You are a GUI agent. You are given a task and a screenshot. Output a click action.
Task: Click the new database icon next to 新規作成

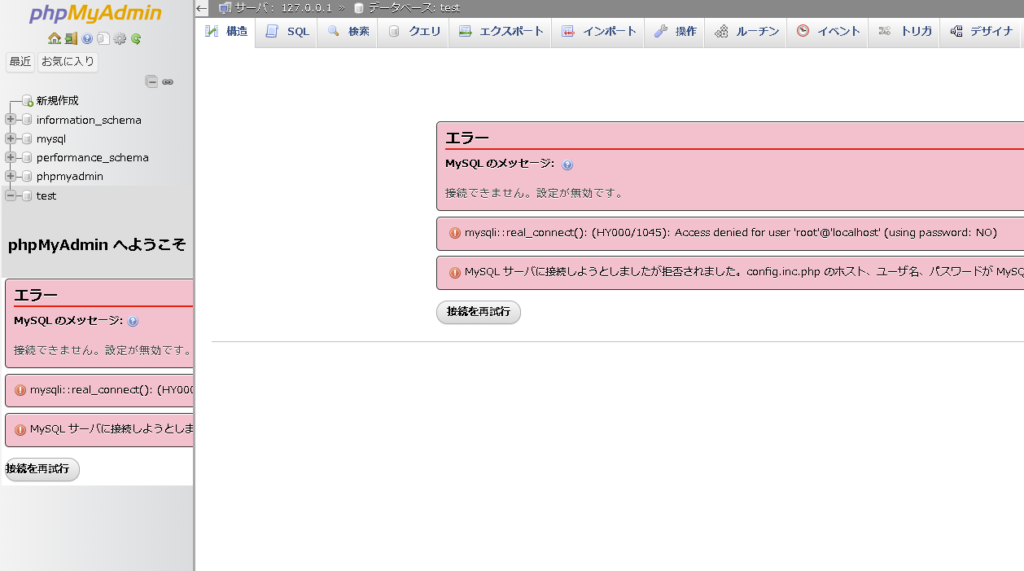pyautogui.click(x=27, y=101)
